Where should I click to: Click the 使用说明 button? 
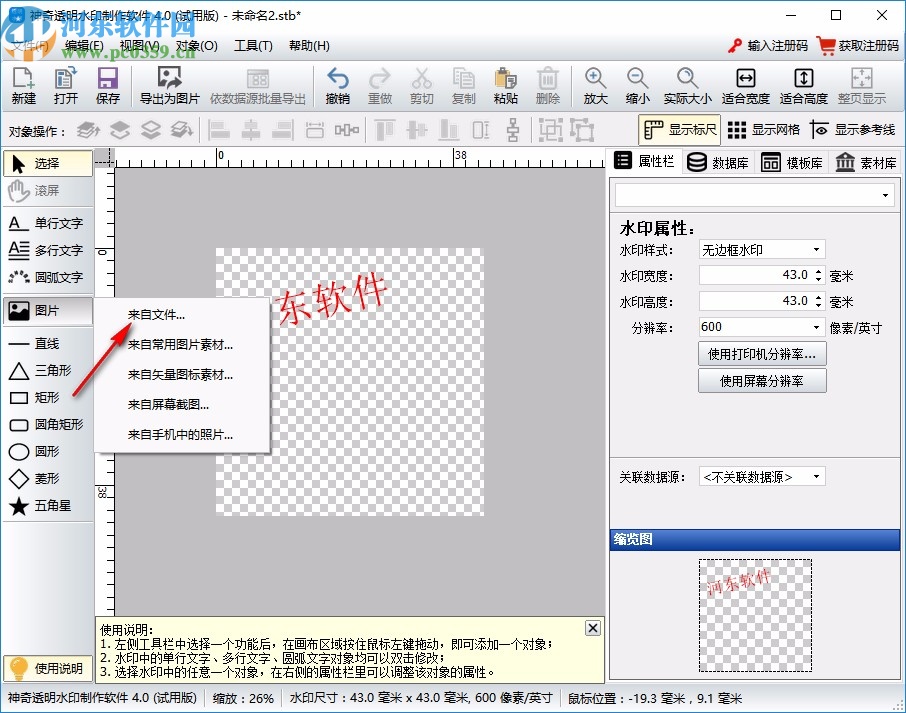coord(47,669)
